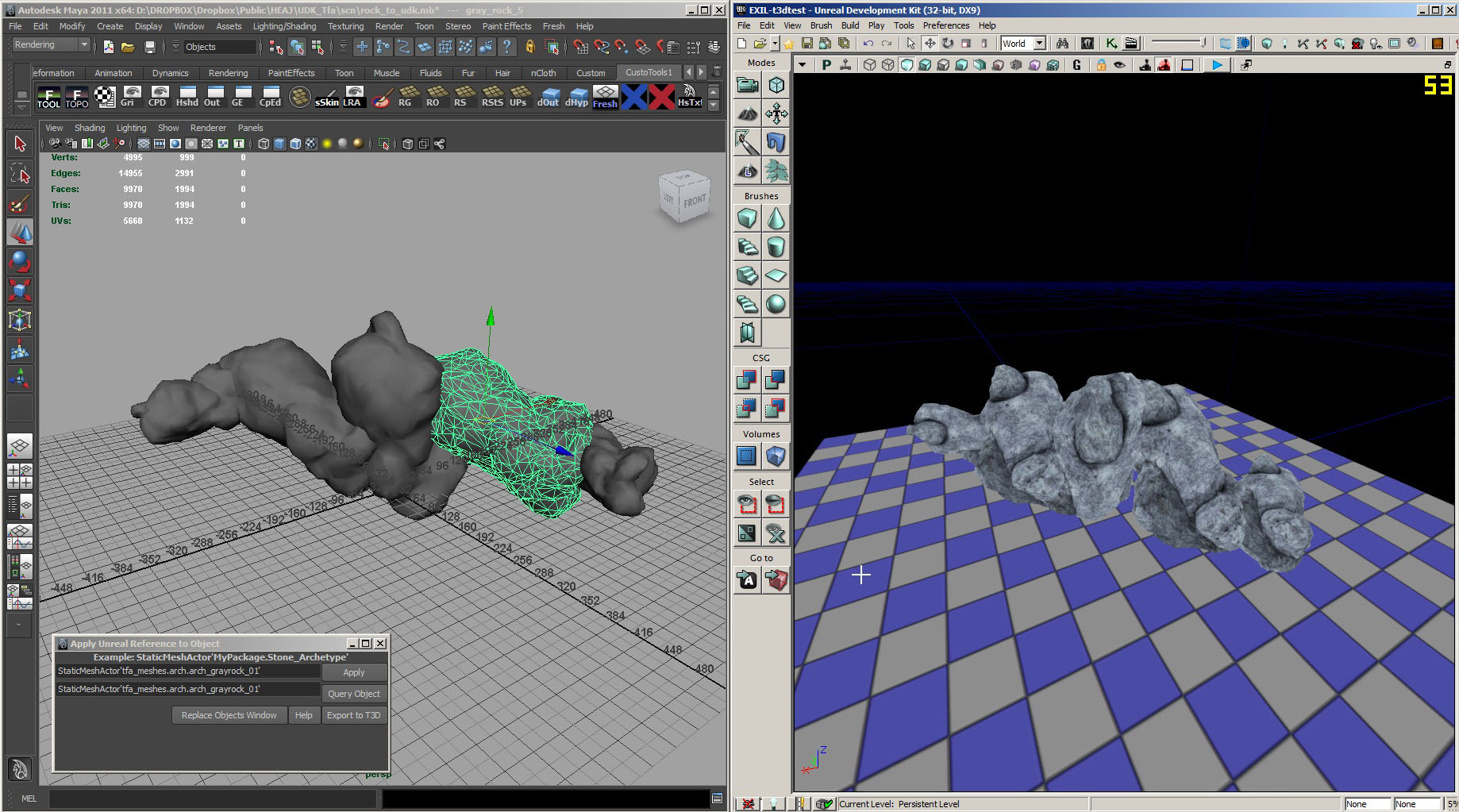Click the MEL command line input
The height and width of the screenshot is (812, 1459).
(214, 799)
